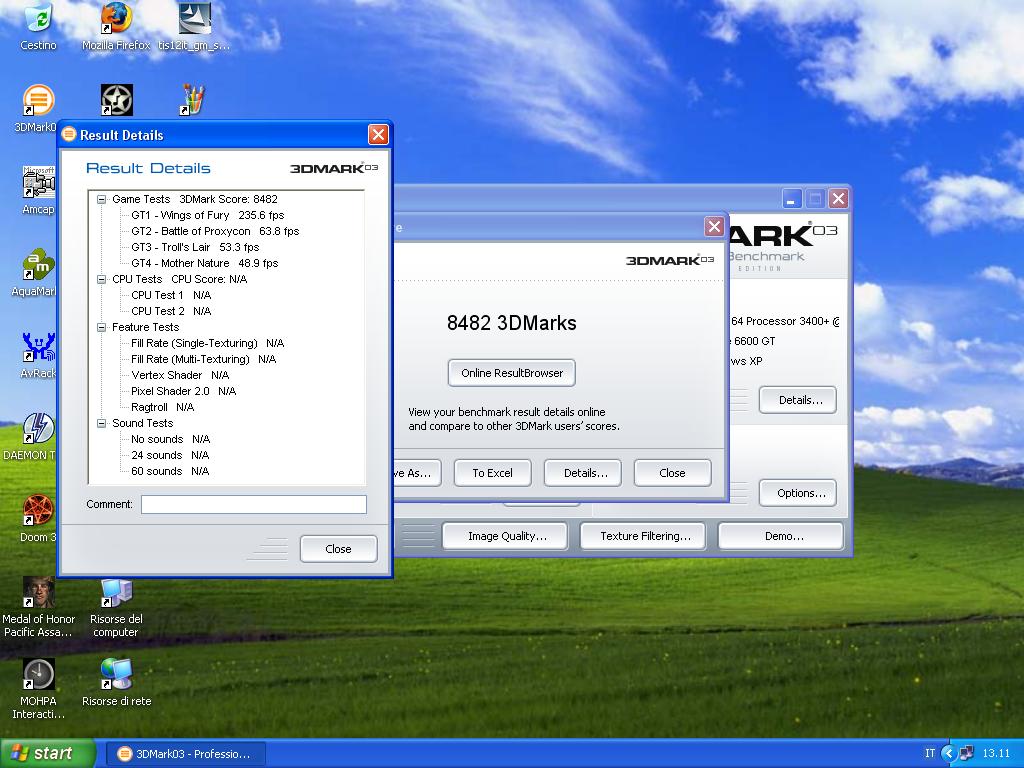Click Save As in the score window

tap(417, 473)
